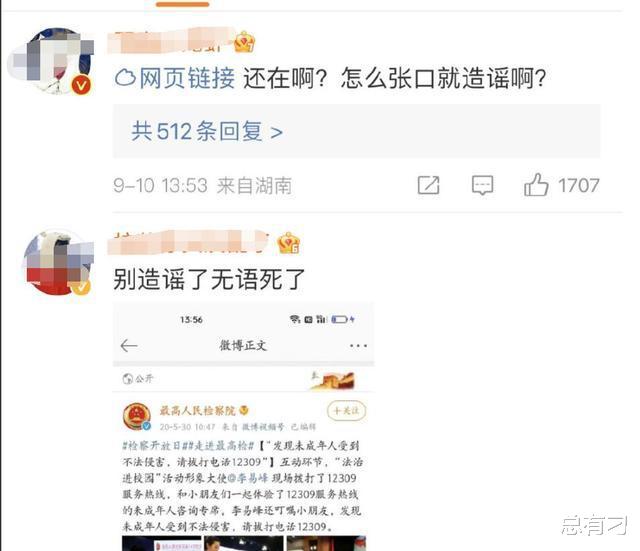Expand the 共512条回复 replies thread
The width and height of the screenshot is (640, 551).
[207, 131]
